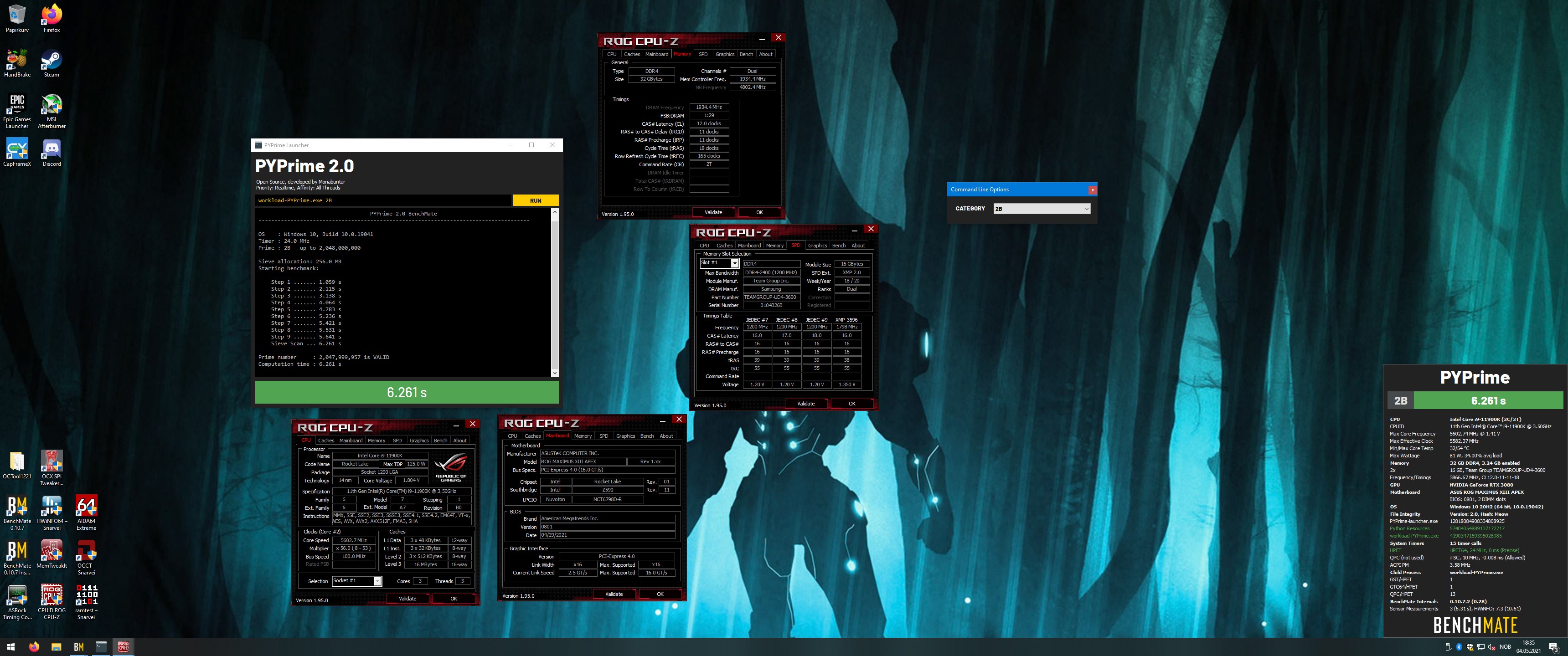Screen dimensions: 1568x656
Task: Click the muted volume speaker tray icon
Action: (x=1491, y=647)
